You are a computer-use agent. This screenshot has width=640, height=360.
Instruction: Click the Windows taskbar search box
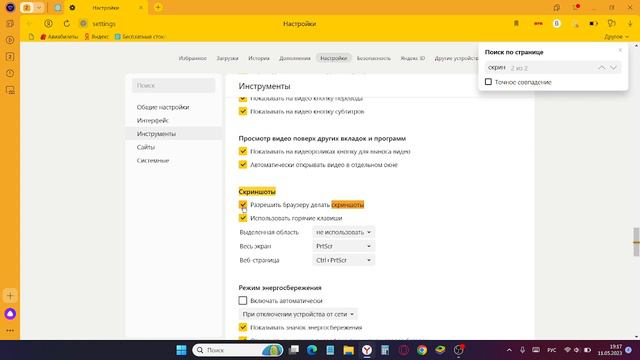(x=238, y=350)
